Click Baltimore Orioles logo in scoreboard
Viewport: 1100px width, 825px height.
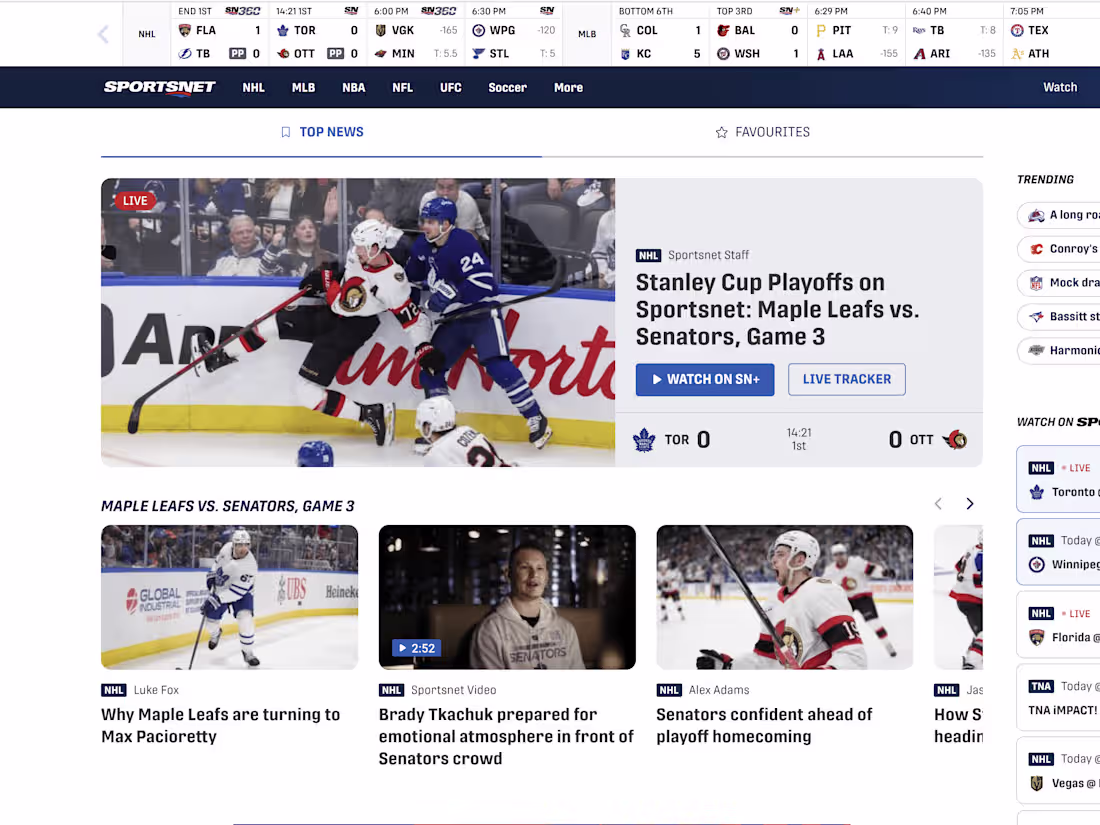point(723,30)
